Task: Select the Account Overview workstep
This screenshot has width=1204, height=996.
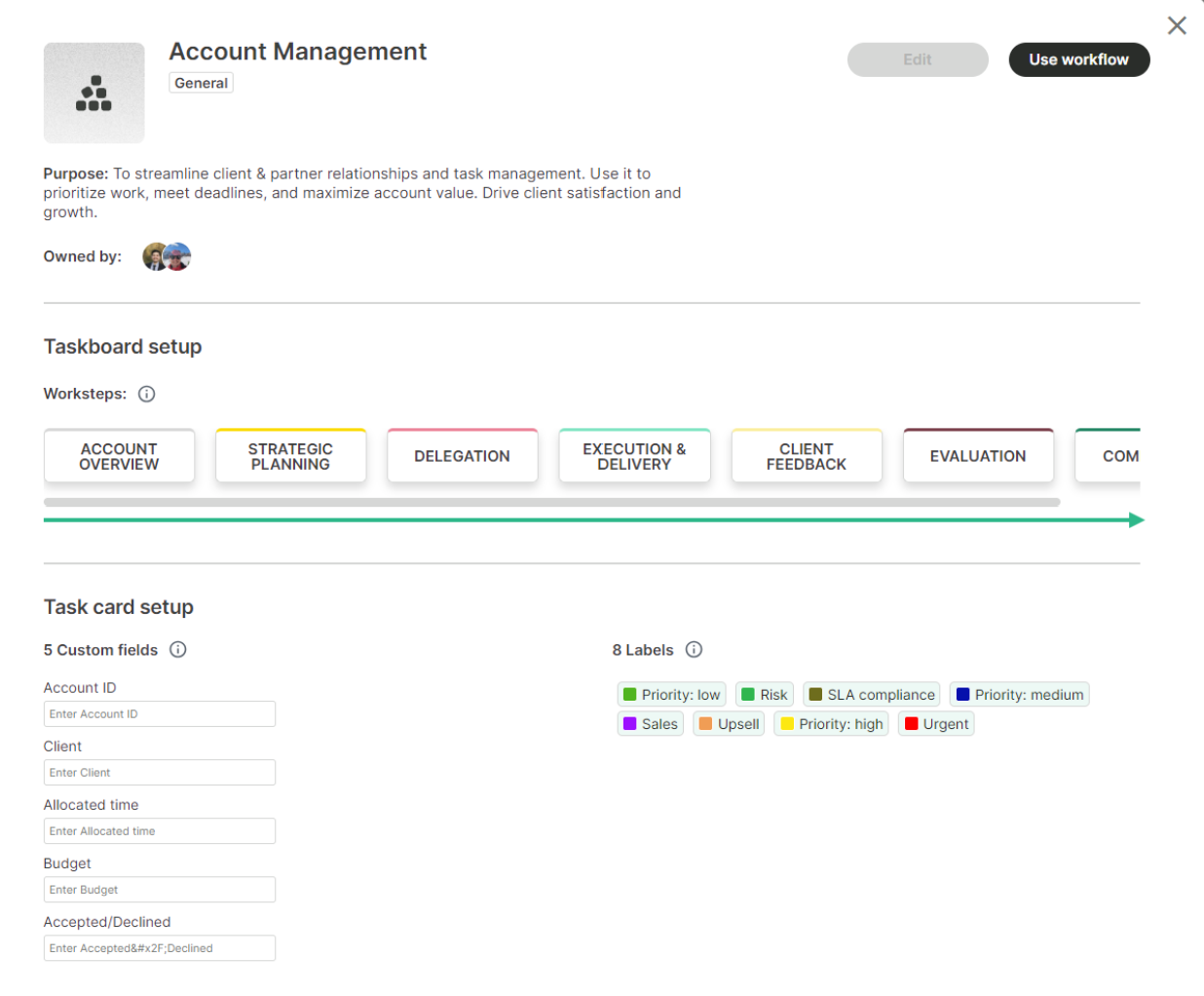Action: pyautogui.click(x=119, y=456)
